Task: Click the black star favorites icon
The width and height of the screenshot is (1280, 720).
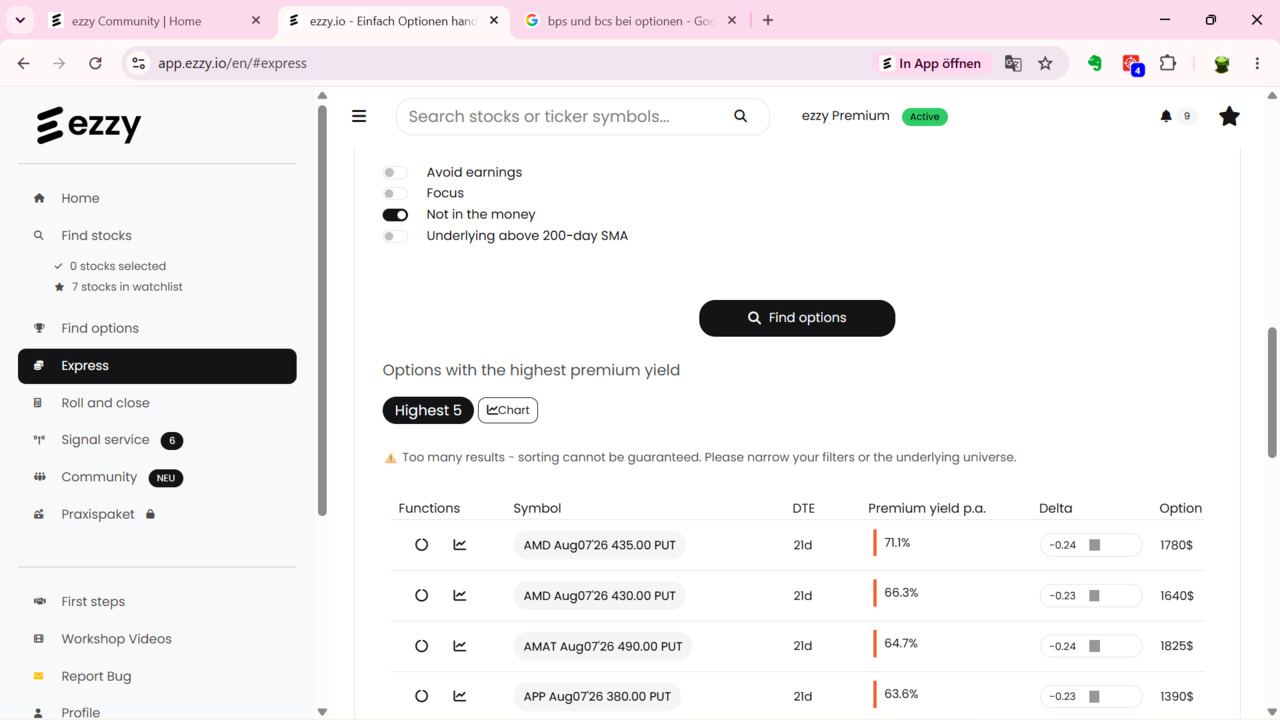Action: click(1229, 116)
